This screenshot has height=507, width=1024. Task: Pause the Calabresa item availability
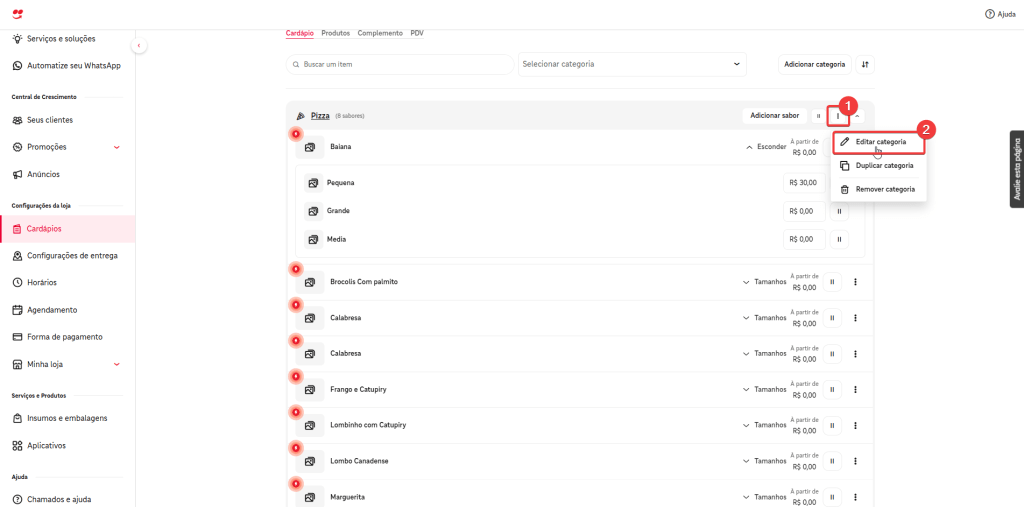(832, 318)
